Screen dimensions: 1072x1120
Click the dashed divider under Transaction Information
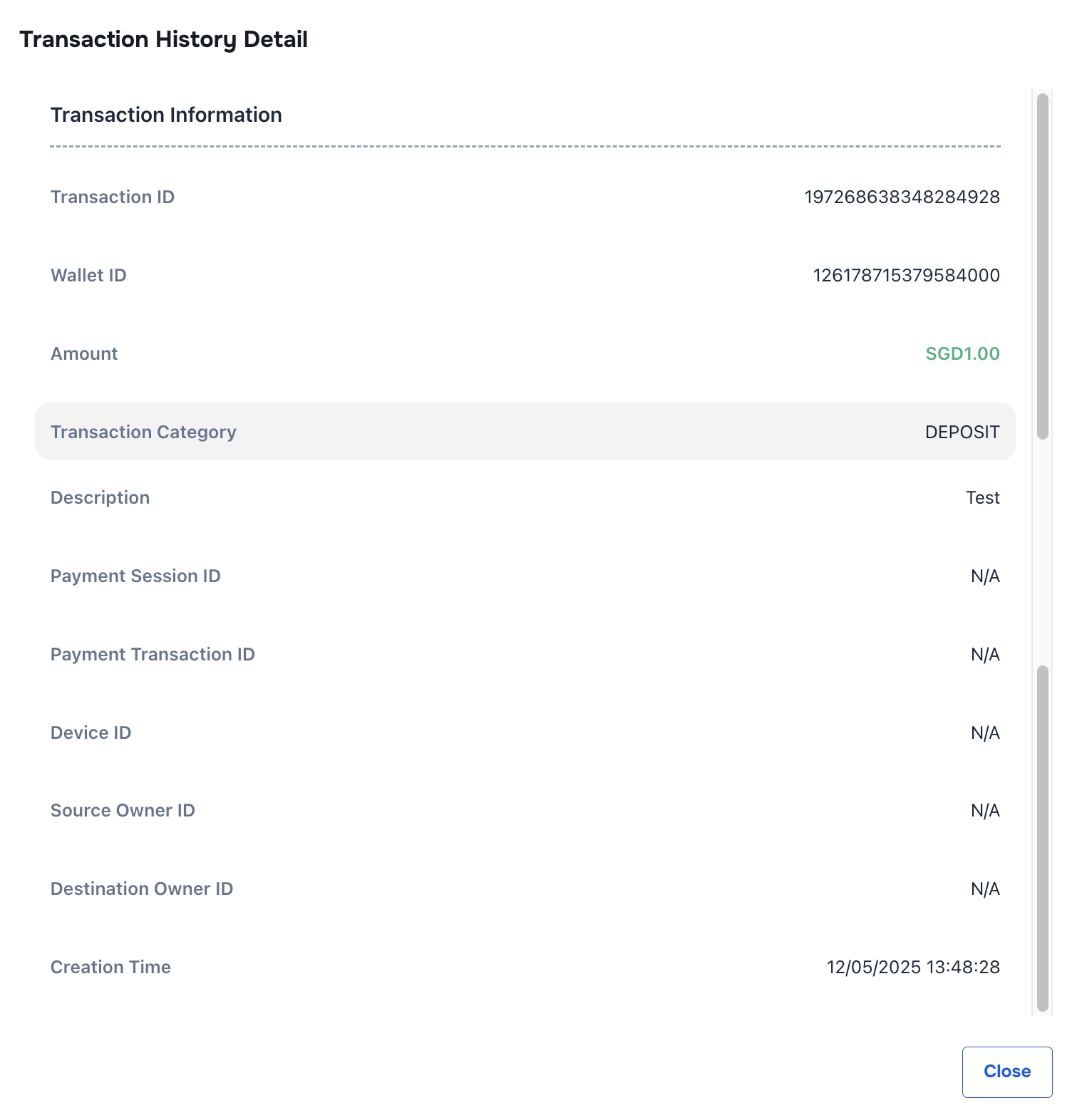pos(525,146)
